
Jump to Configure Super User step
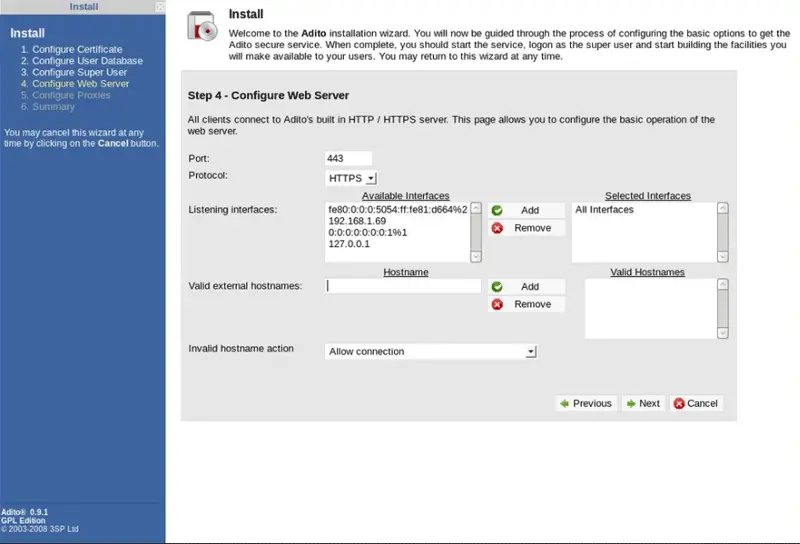79,73
